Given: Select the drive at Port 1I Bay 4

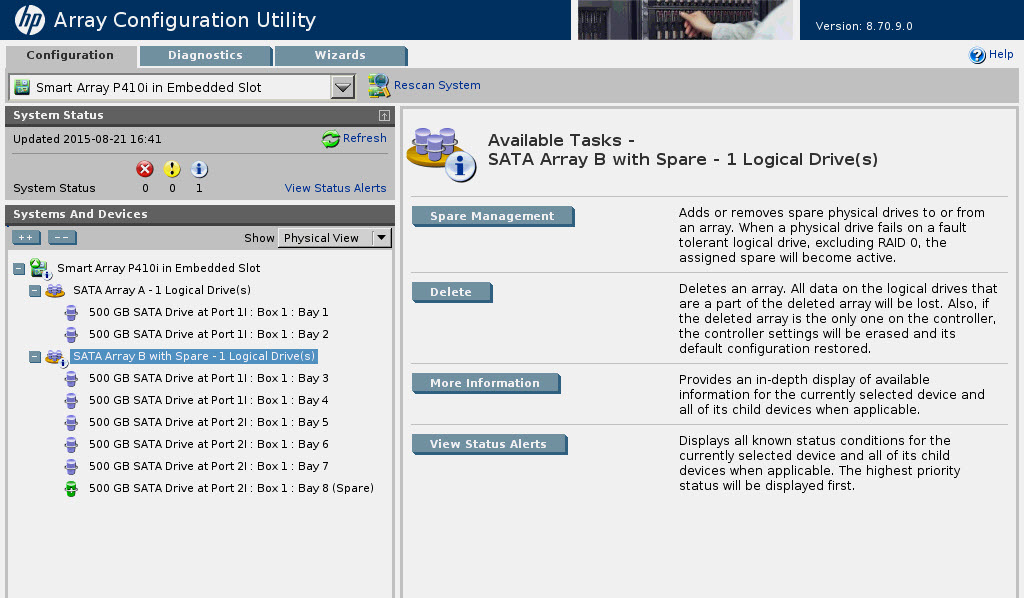Looking at the screenshot, I should tap(208, 400).
